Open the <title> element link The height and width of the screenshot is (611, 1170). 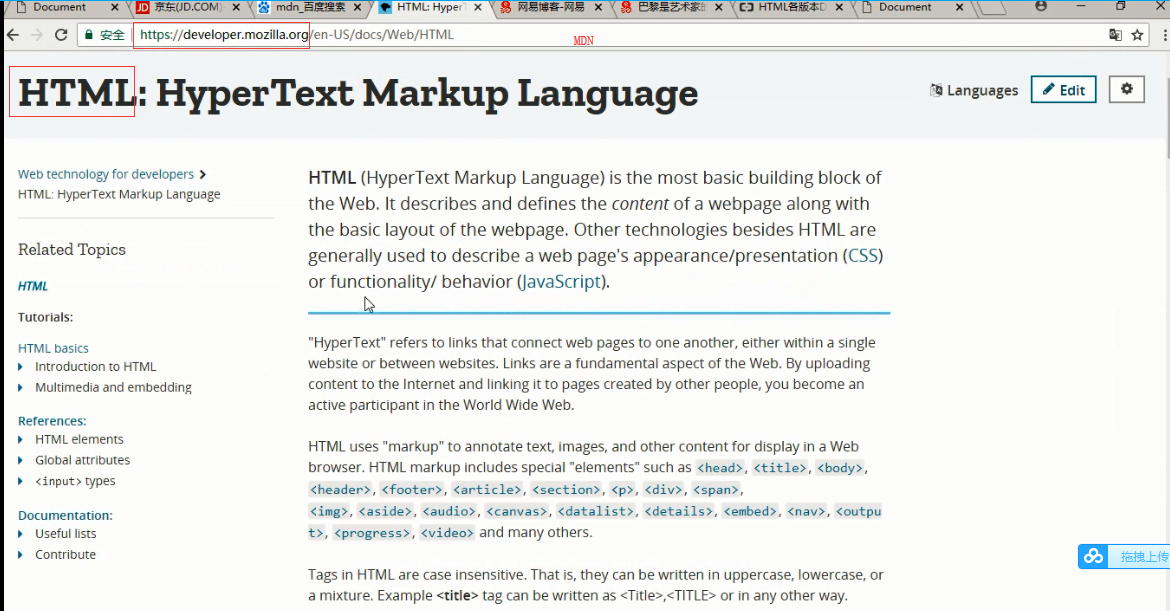pos(780,468)
